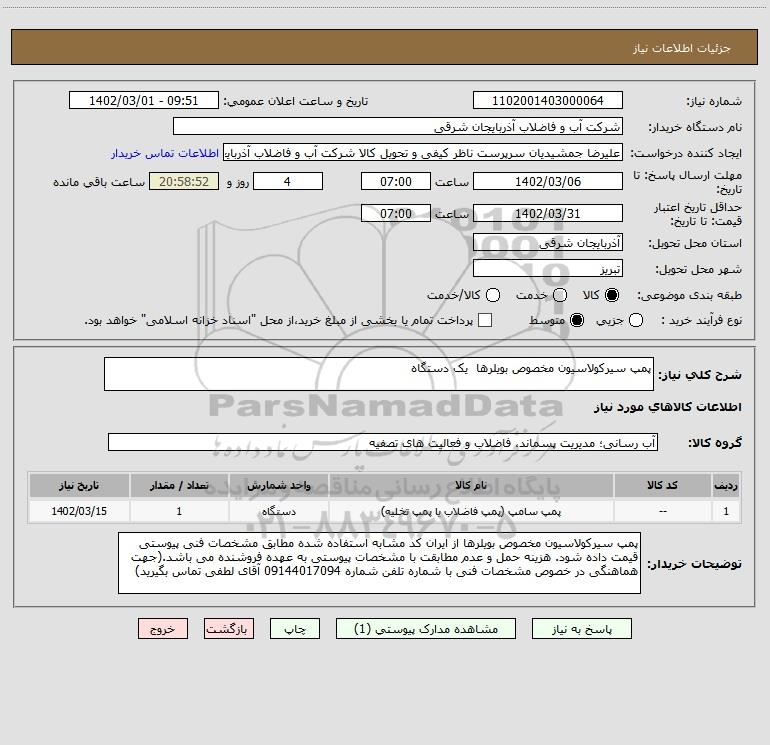This screenshot has height=745, width=770.
Task: Click the اطلاعات کالاهای مورد نیاز heading
Action: (x=667, y=407)
